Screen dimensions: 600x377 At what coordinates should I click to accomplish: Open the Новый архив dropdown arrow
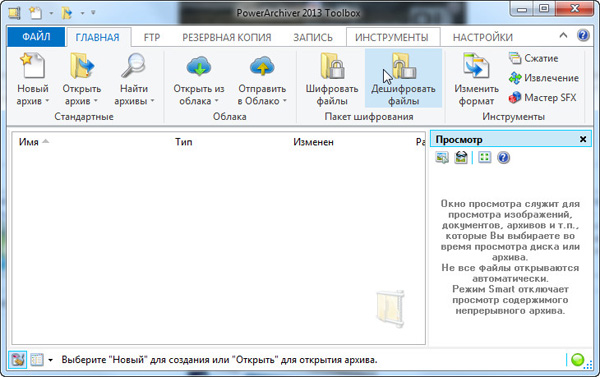(47, 101)
